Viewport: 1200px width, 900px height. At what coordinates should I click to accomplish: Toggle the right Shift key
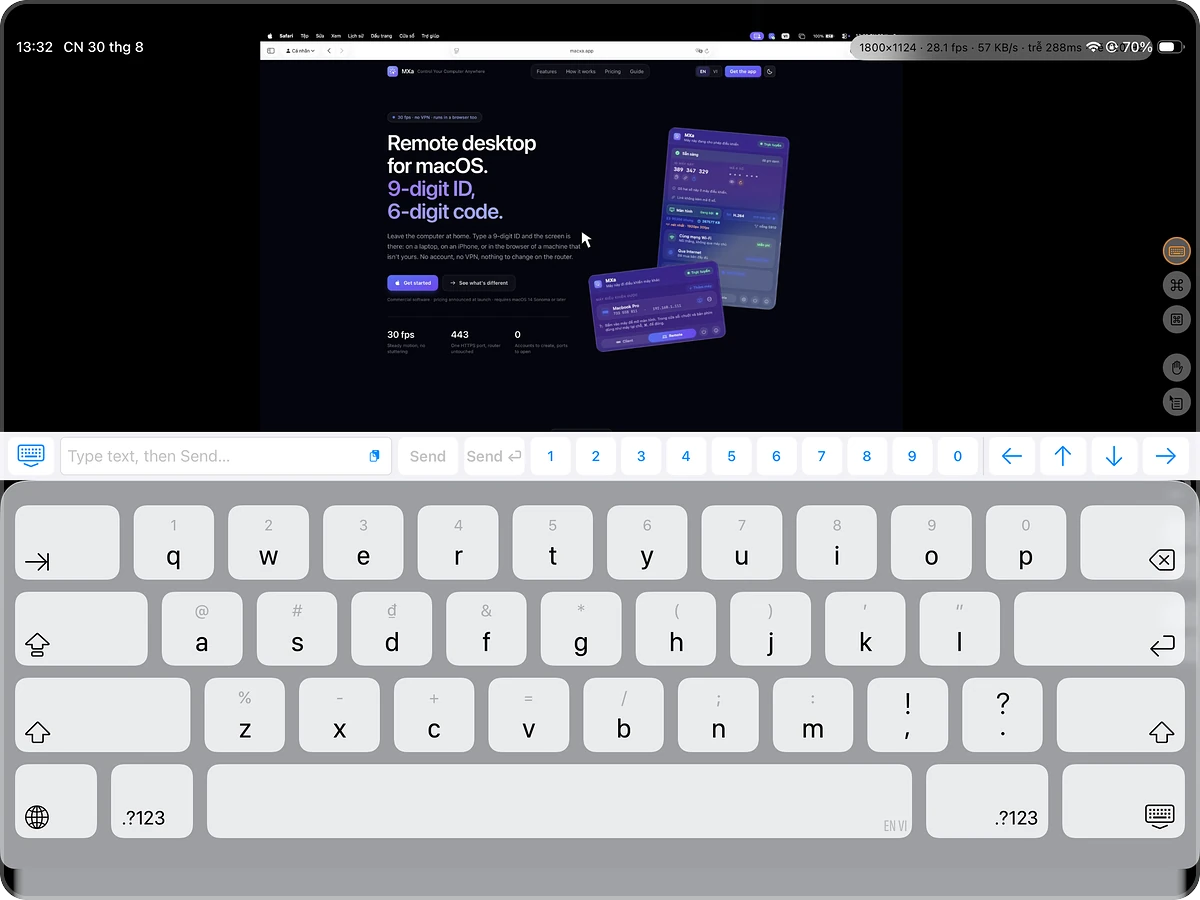(x=1121, y=714)
